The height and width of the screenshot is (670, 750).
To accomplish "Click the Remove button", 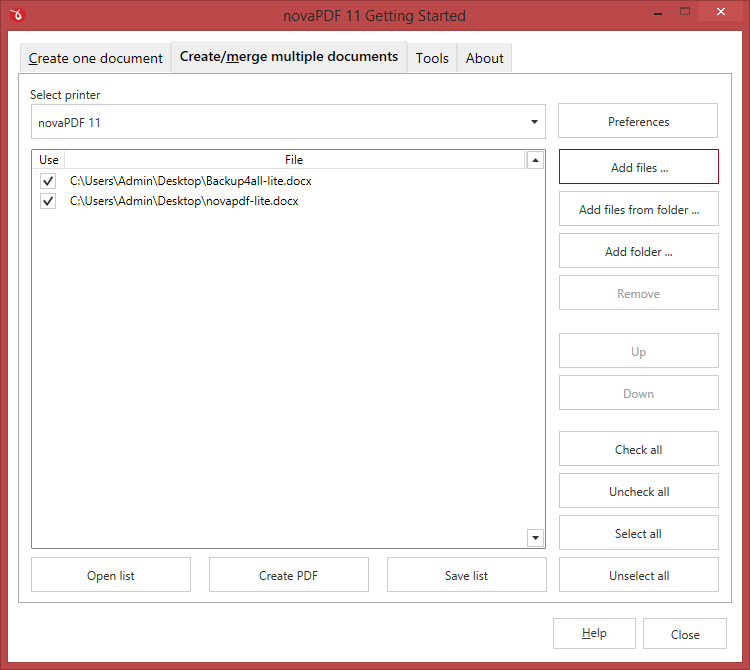I will (x=639, y=293).
